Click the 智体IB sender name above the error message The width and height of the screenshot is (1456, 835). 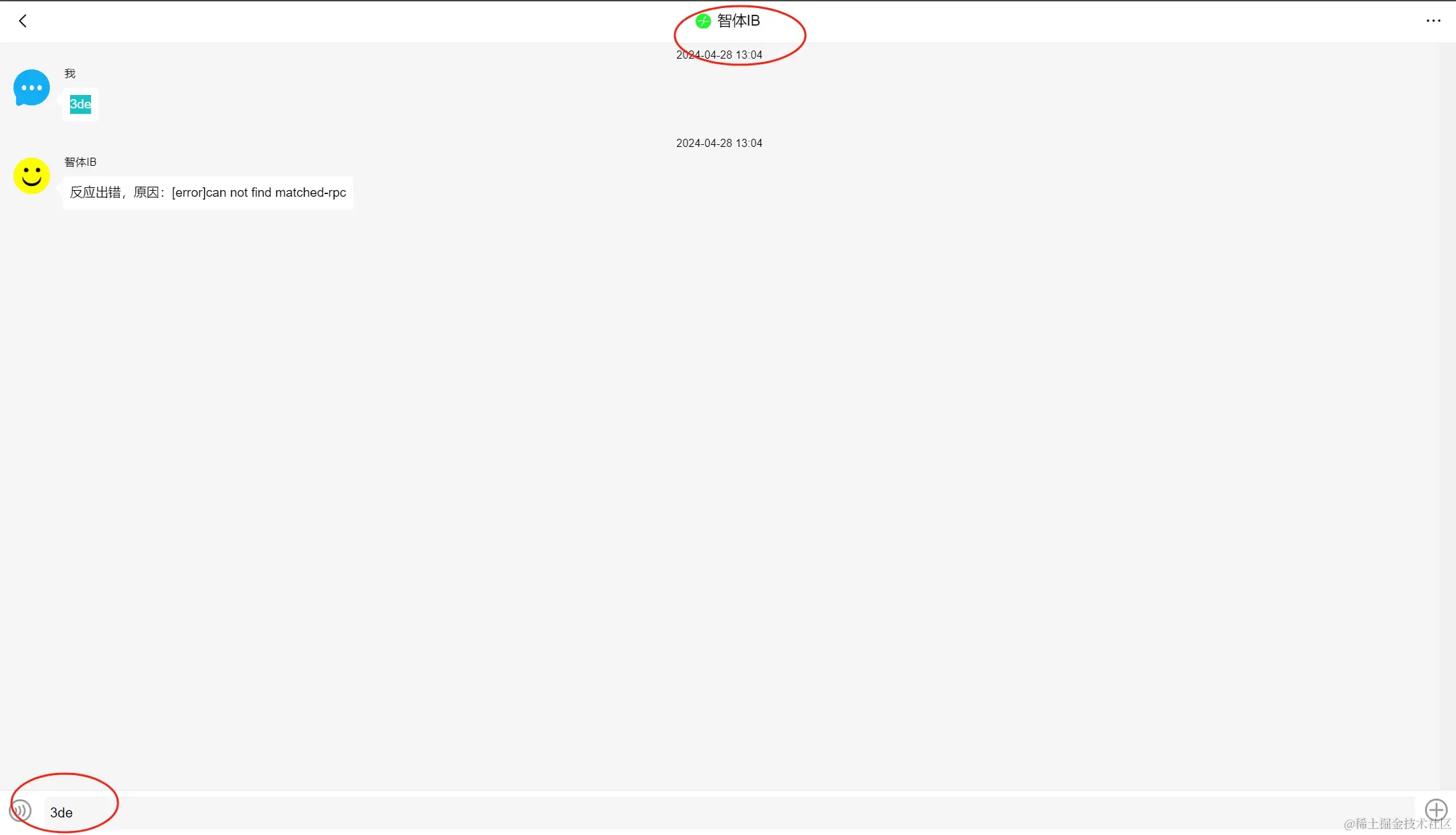[x=80, y=162]
